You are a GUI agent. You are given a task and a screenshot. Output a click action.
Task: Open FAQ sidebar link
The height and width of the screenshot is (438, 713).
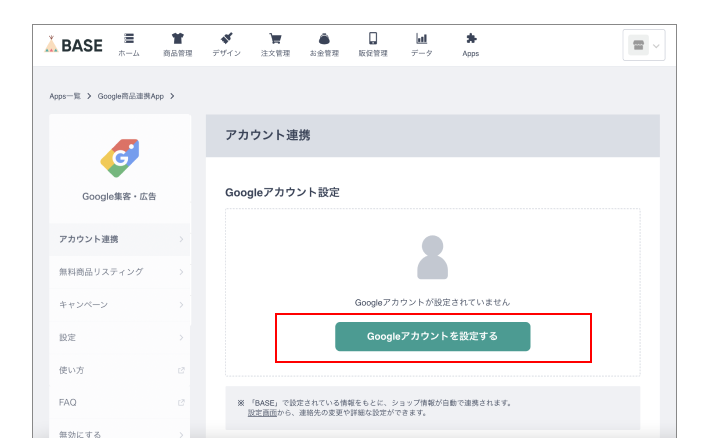[x=120, y=403]
